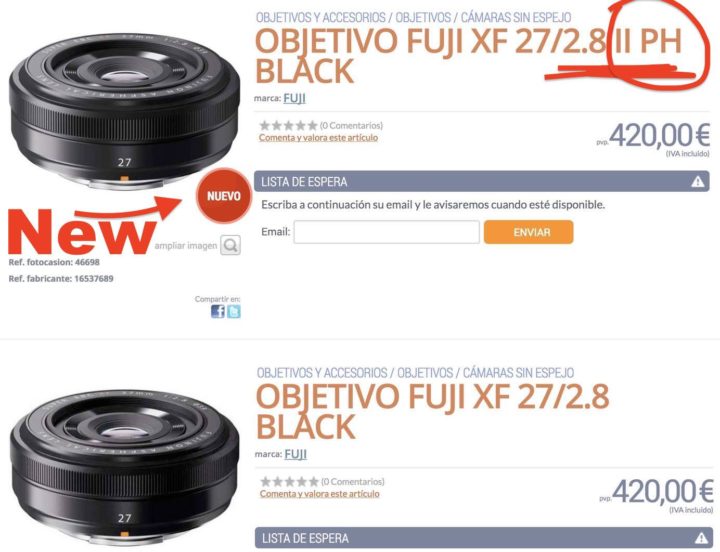
Task: Click the second lens product image
Action: click(125, 468)
